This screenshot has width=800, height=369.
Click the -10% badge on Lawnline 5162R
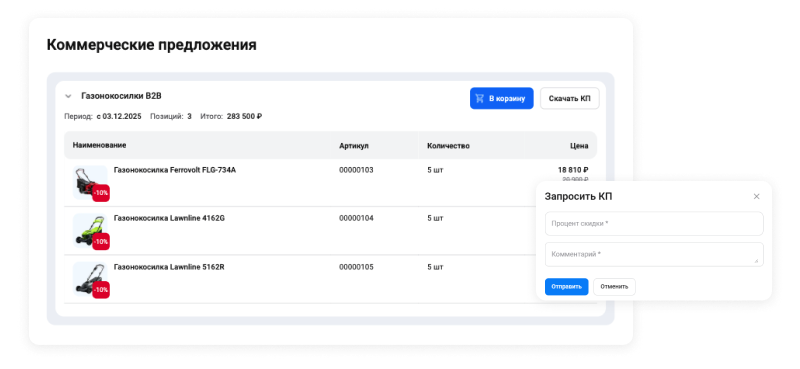101,290
